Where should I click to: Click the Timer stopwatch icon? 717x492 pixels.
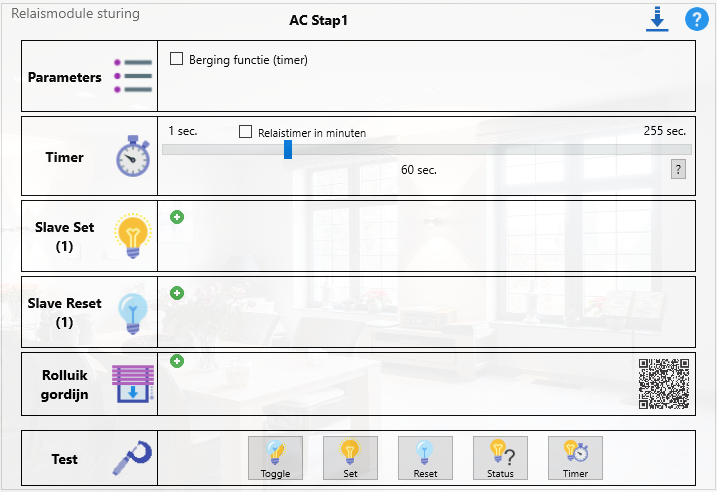133,156
